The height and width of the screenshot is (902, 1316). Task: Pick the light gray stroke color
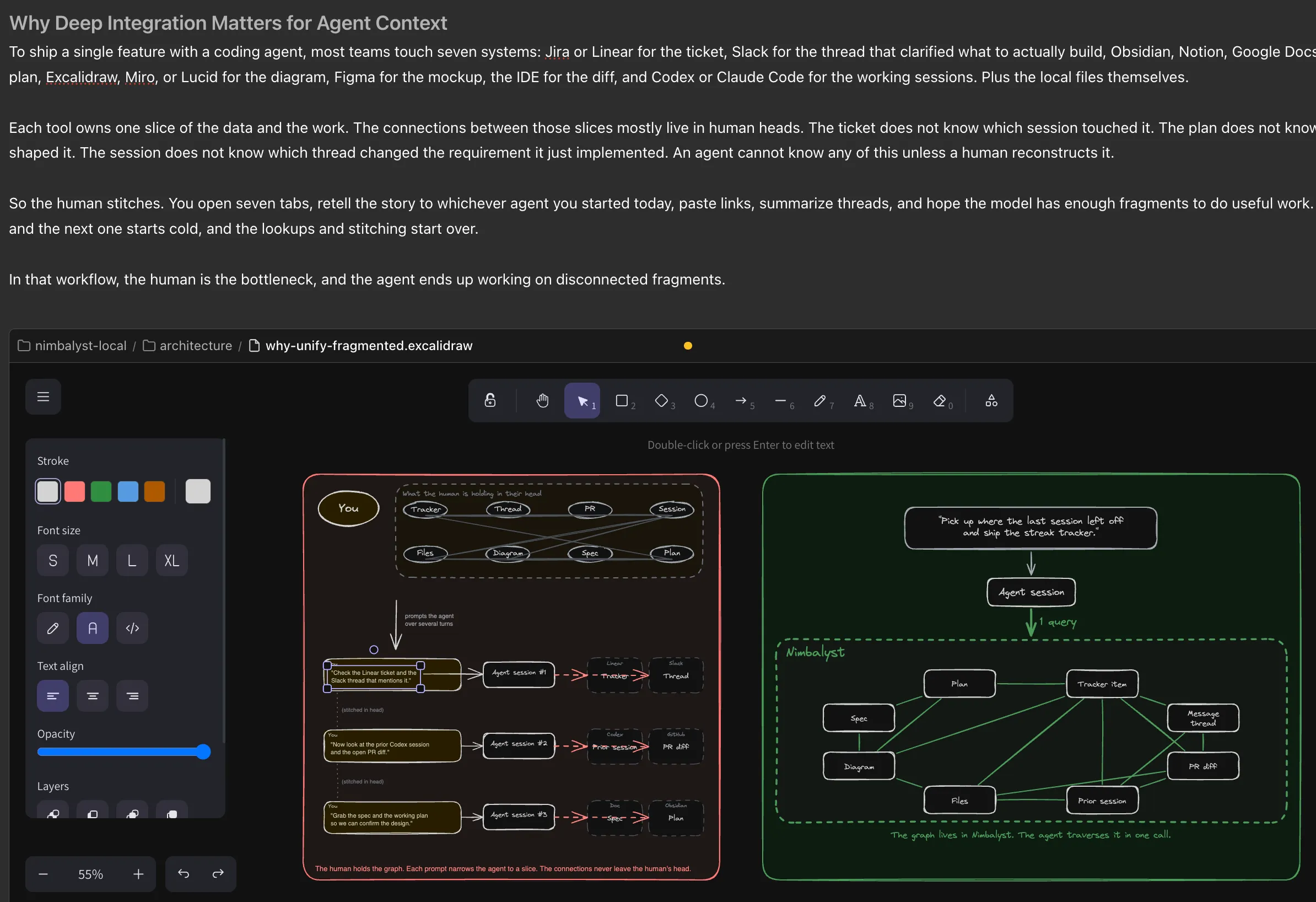coord(47,491)
